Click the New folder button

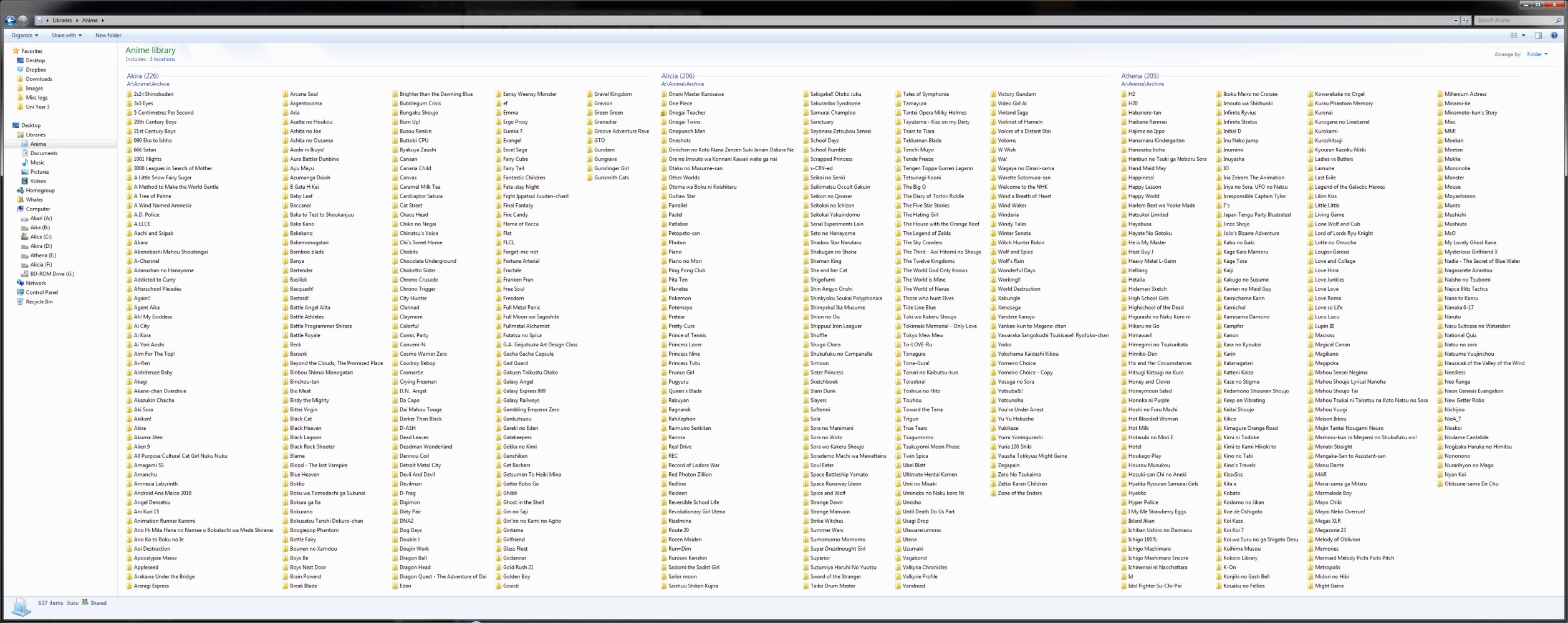tap(108, 36)
